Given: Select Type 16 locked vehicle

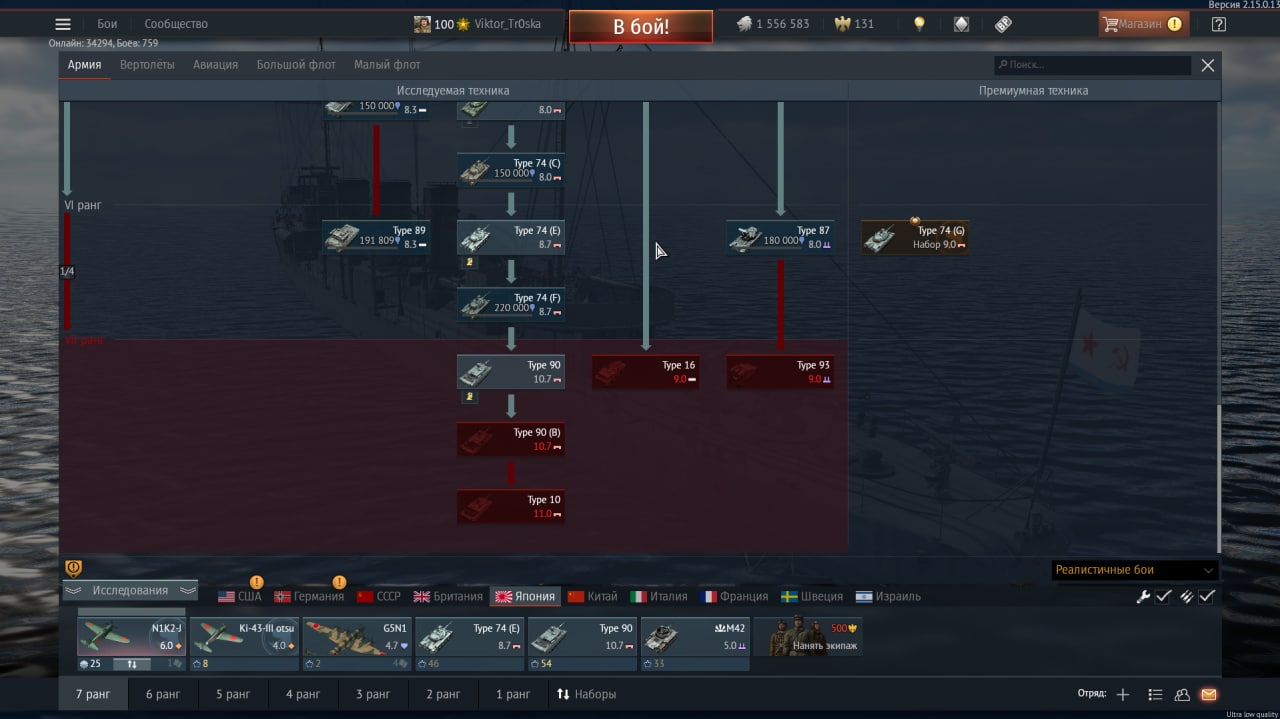Looking at the screenshot, I should tap(645, 372).
